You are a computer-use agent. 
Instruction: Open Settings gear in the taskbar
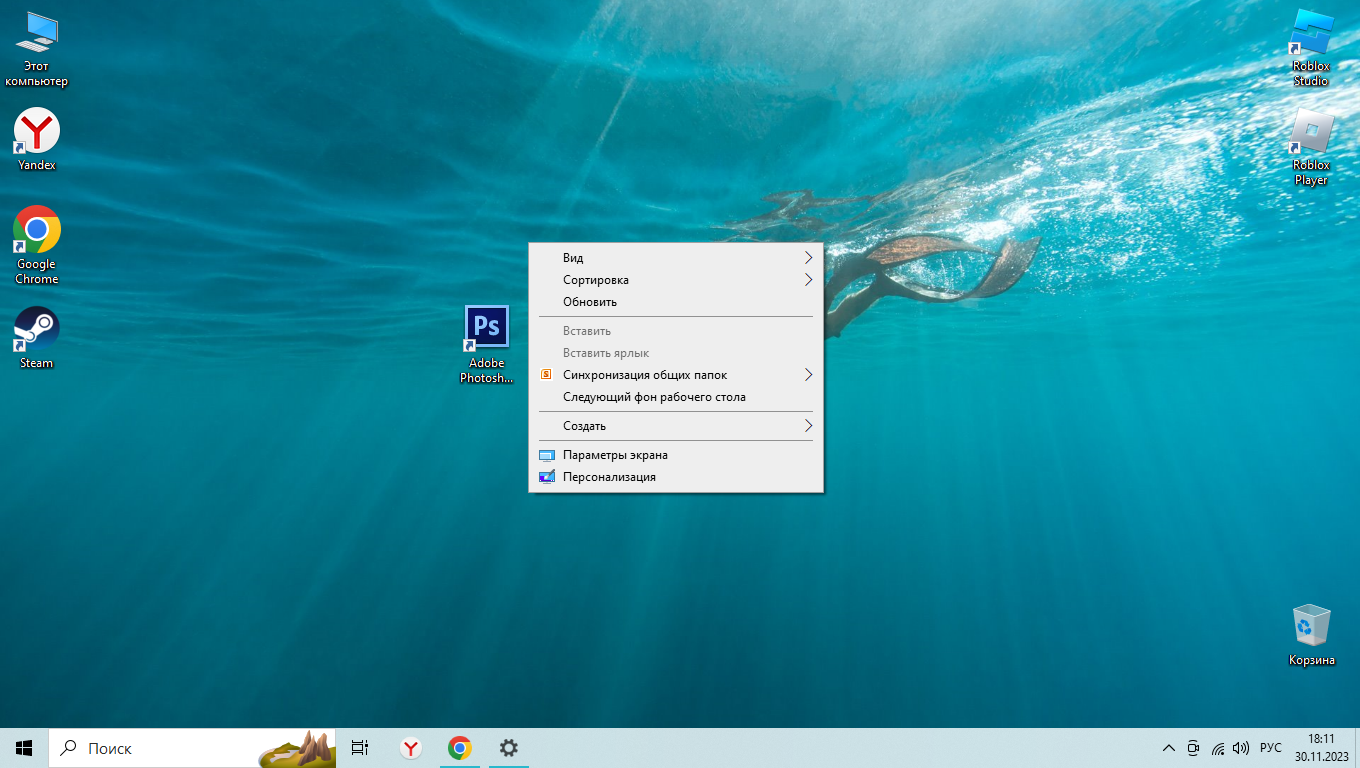(x=509, y=748)
